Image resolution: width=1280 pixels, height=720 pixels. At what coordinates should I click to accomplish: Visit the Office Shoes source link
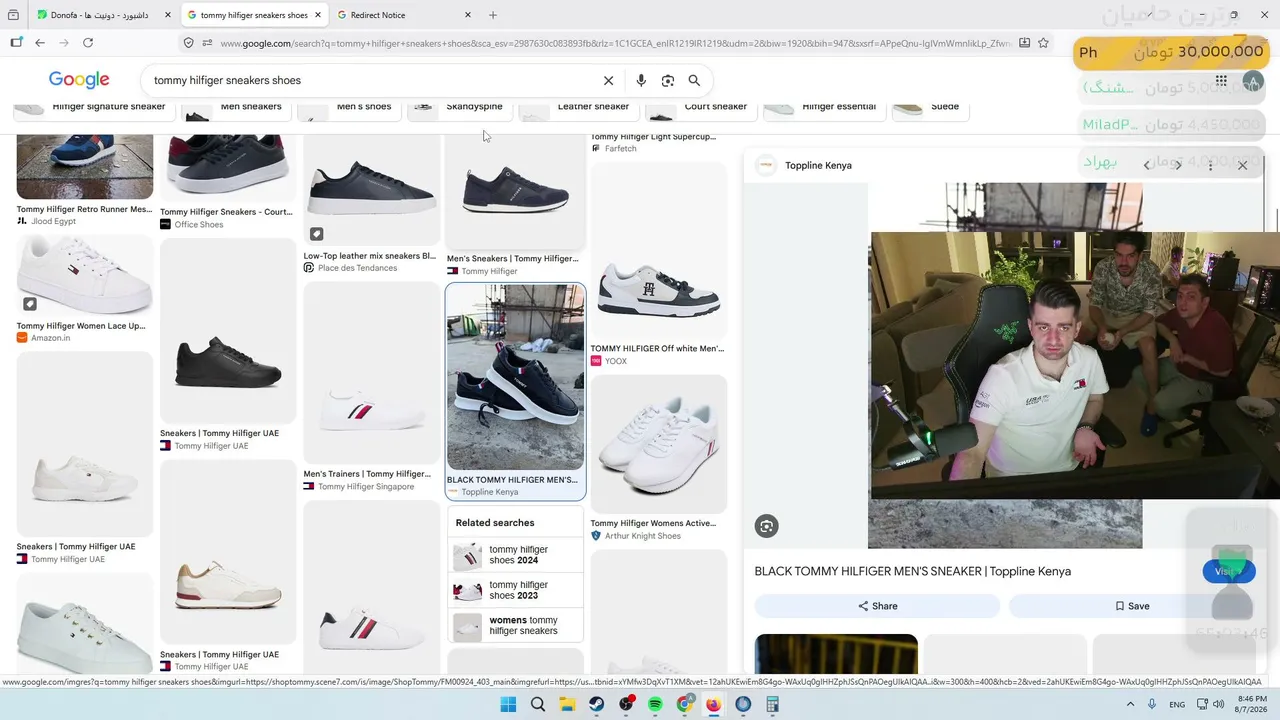199,225
